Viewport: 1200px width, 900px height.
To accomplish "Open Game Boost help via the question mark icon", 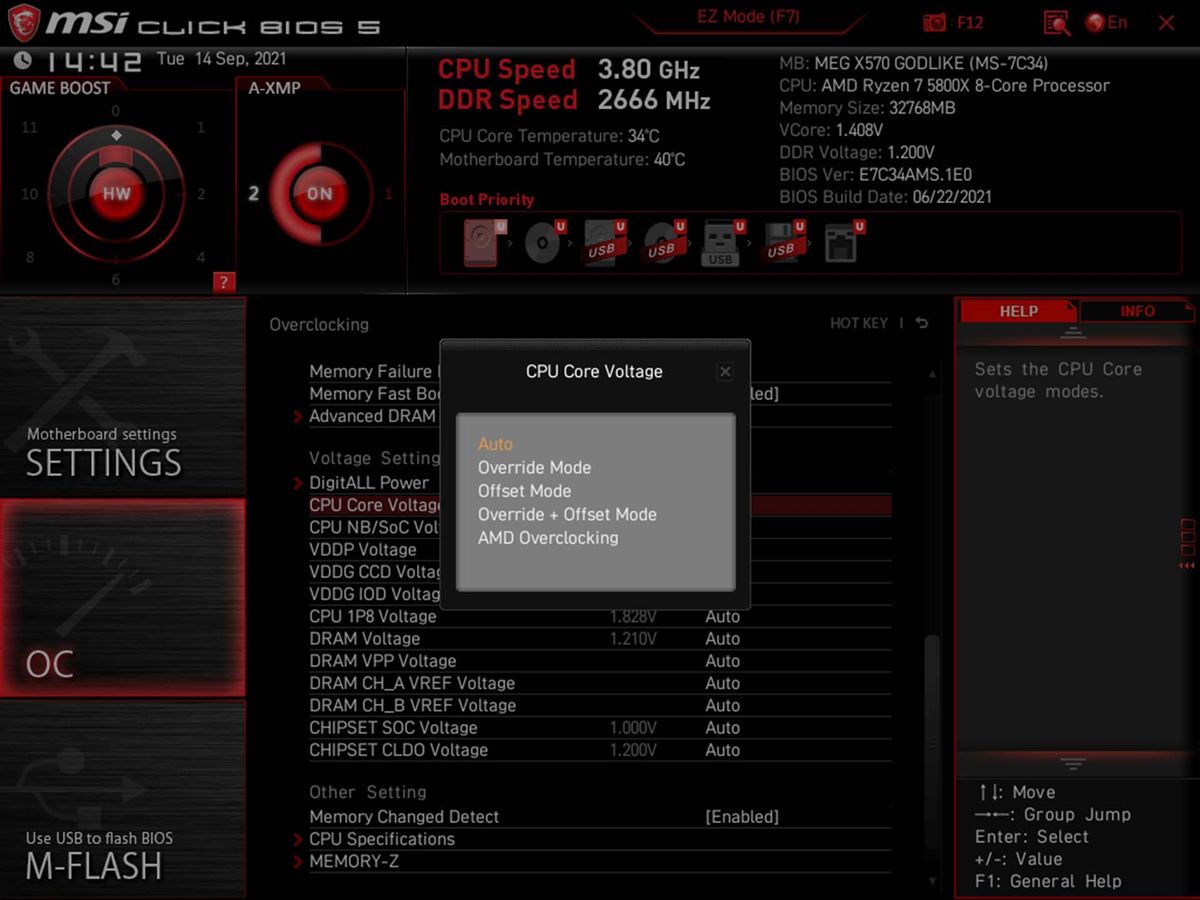I will click(x=222, y=282).
